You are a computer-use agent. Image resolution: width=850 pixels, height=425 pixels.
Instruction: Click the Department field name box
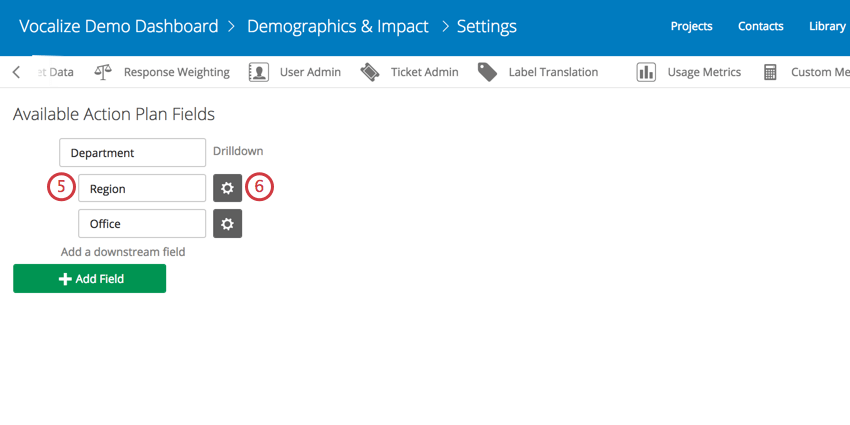(x=132, y=153)
